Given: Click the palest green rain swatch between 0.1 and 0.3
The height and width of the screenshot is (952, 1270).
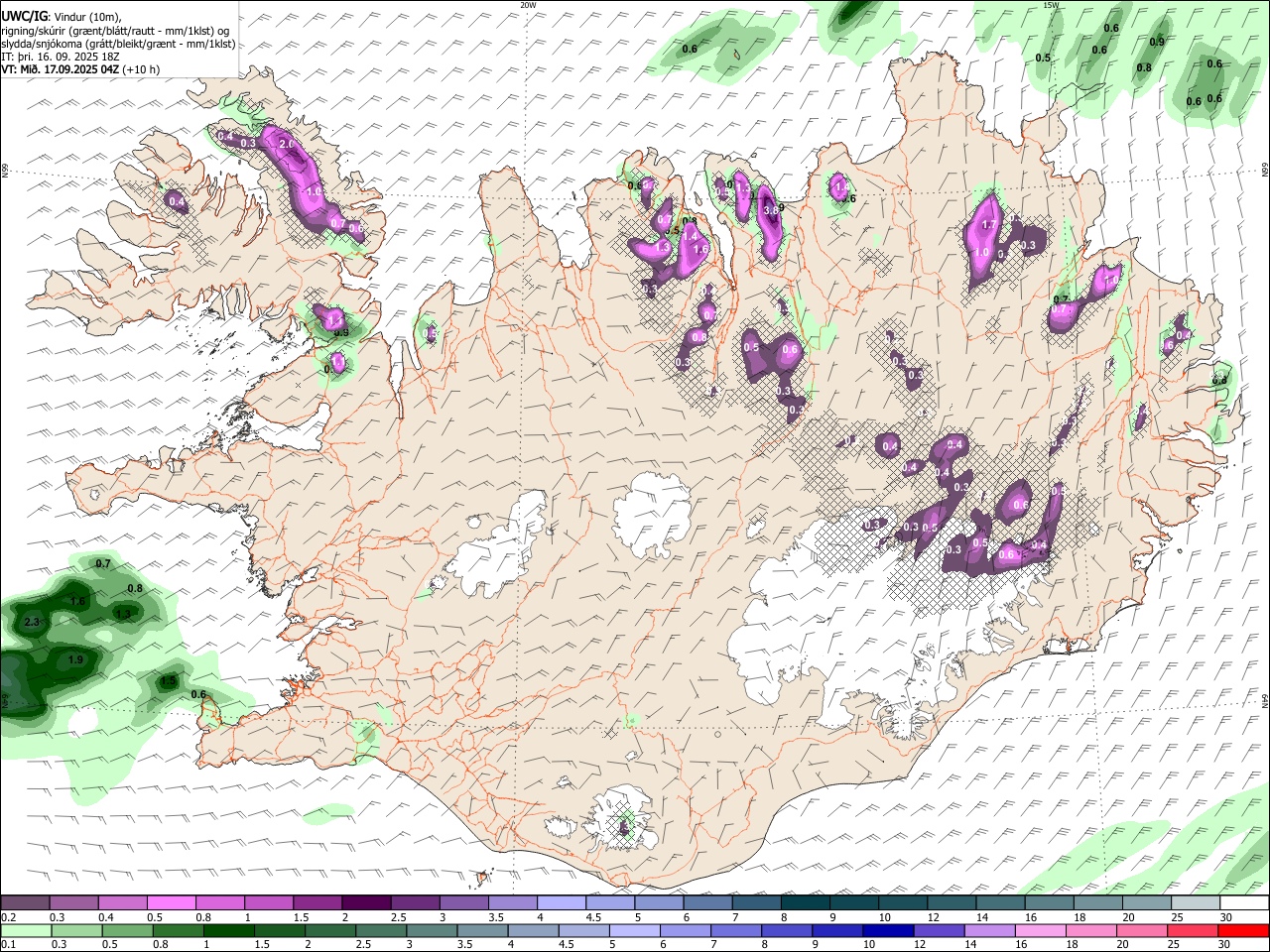Looking at the screenshot, I should click(x=26, y=930).
